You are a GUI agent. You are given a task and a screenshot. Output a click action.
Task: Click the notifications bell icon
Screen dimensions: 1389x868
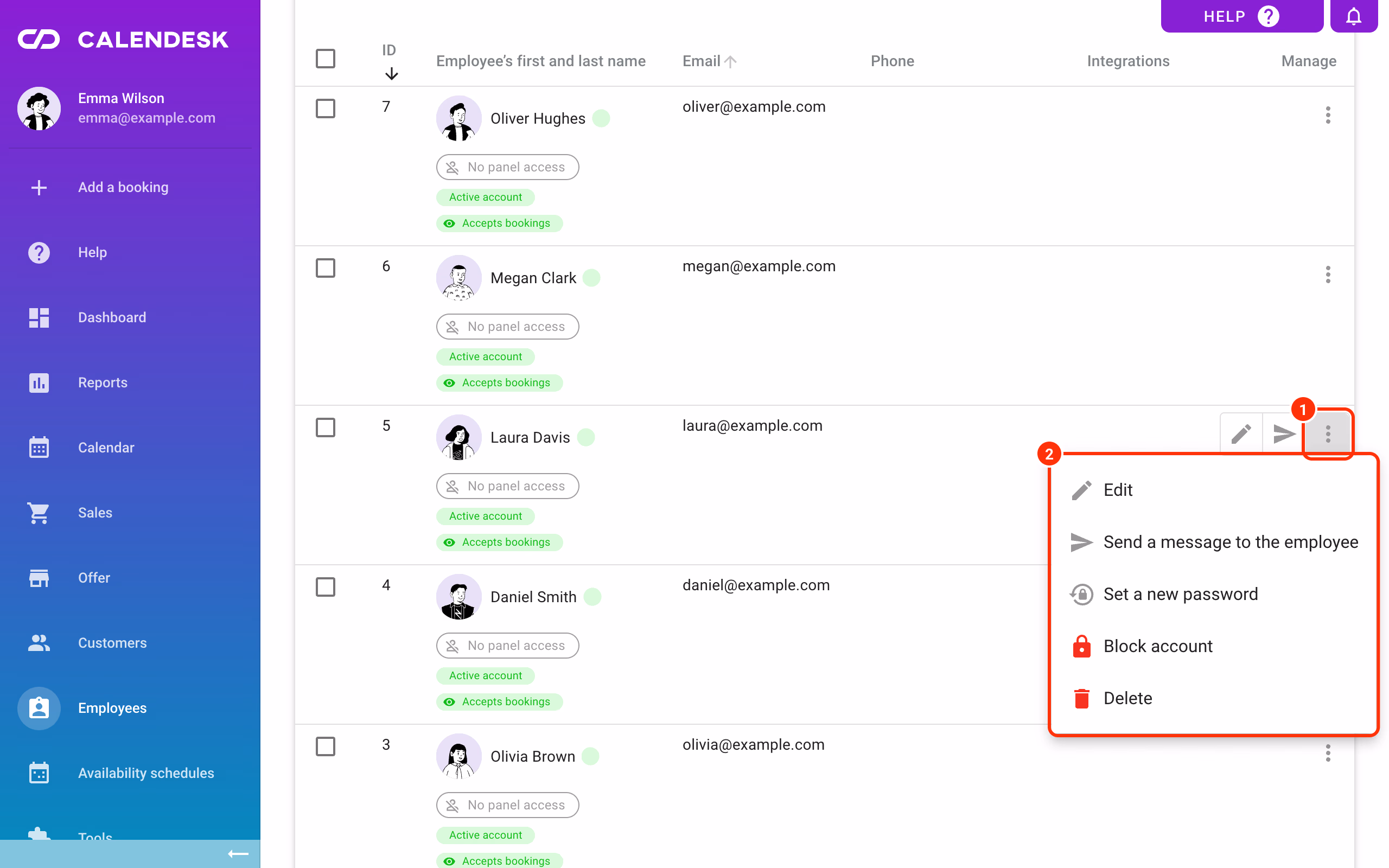pyautogui.click(x=1353, y=16)
